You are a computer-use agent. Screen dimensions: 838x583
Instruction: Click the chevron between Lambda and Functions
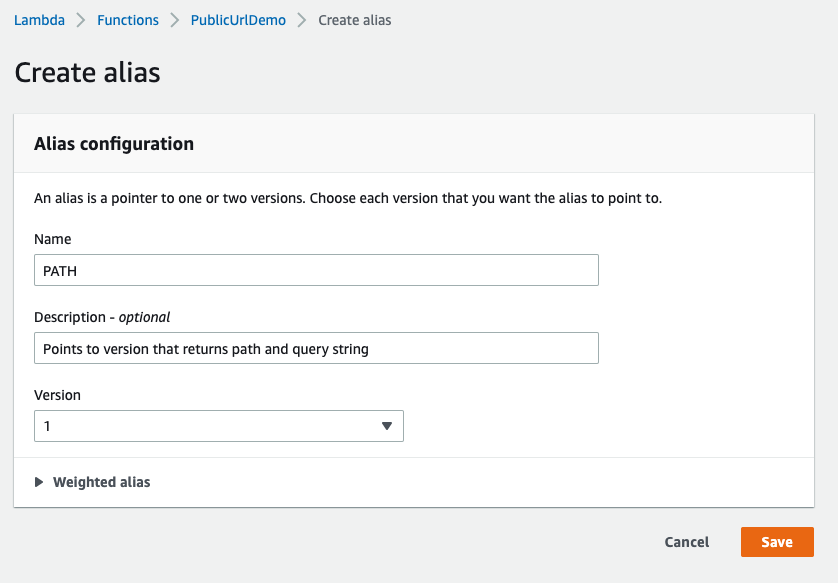[x=82, y=20]
